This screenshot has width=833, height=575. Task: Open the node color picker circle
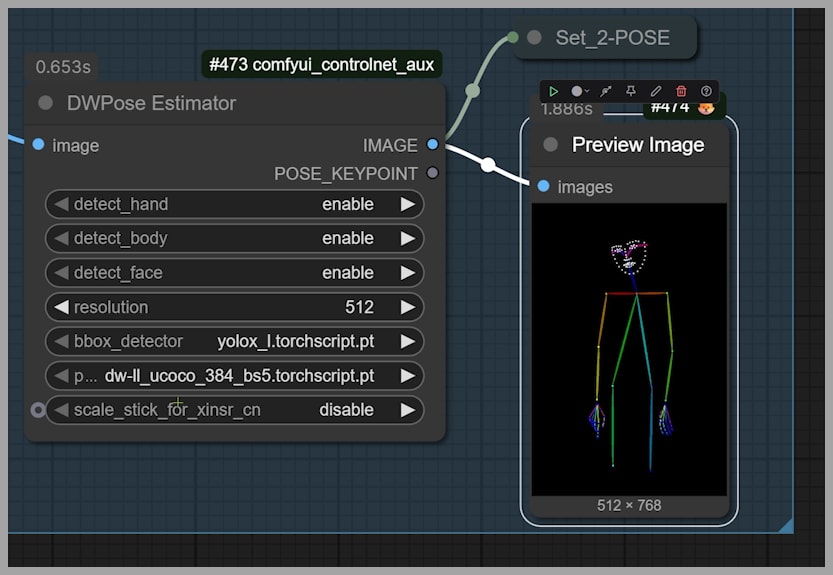577,91
